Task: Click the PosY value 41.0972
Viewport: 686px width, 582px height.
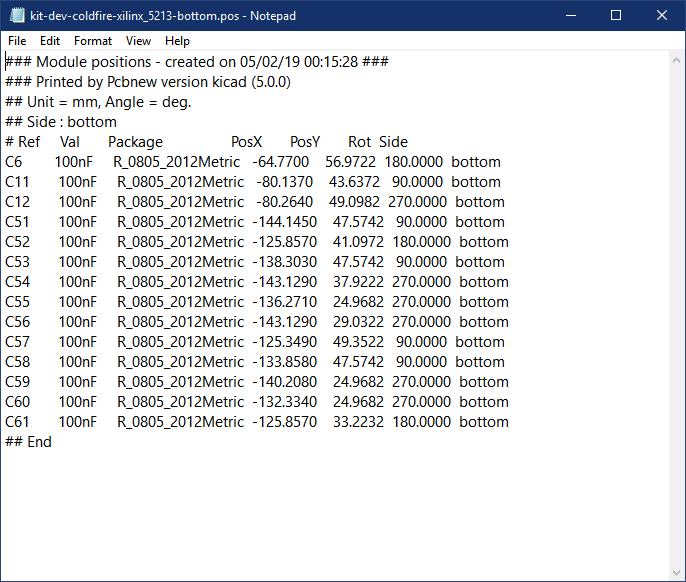Action: 358,242
